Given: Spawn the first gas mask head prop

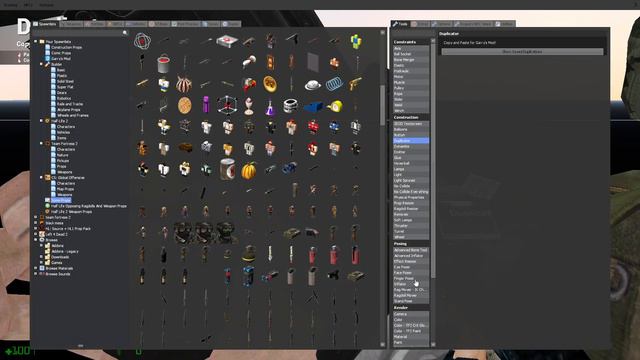Looking at the screenshot, I should point(184,233).
